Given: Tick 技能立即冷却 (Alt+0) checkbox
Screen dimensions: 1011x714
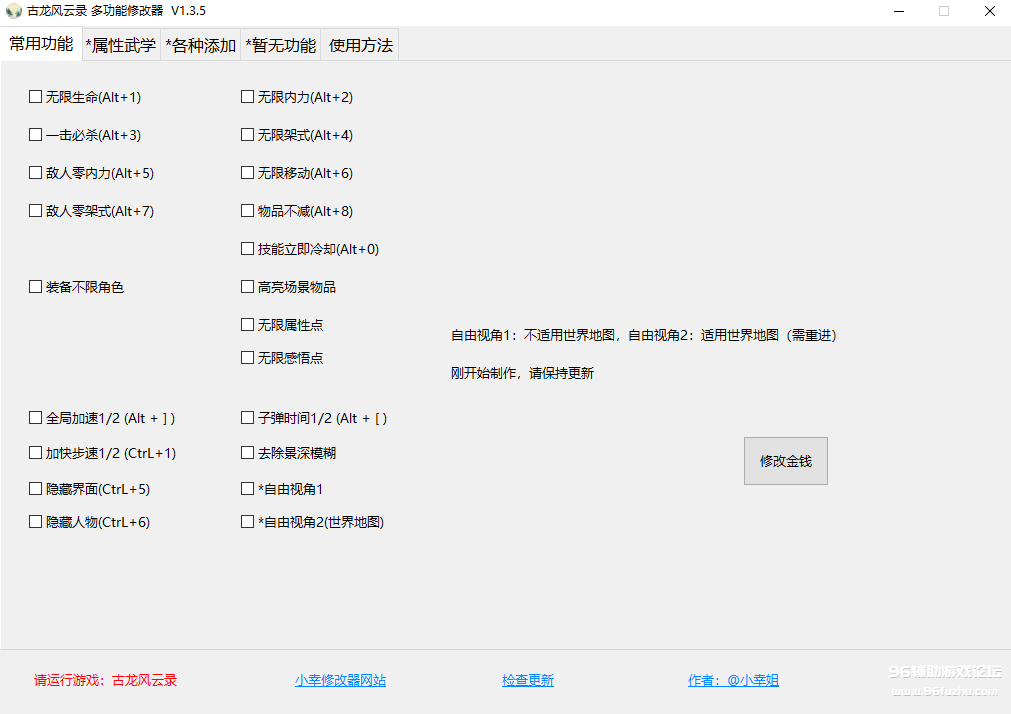Looking at the screenshot, I should (x=248, y=249).
